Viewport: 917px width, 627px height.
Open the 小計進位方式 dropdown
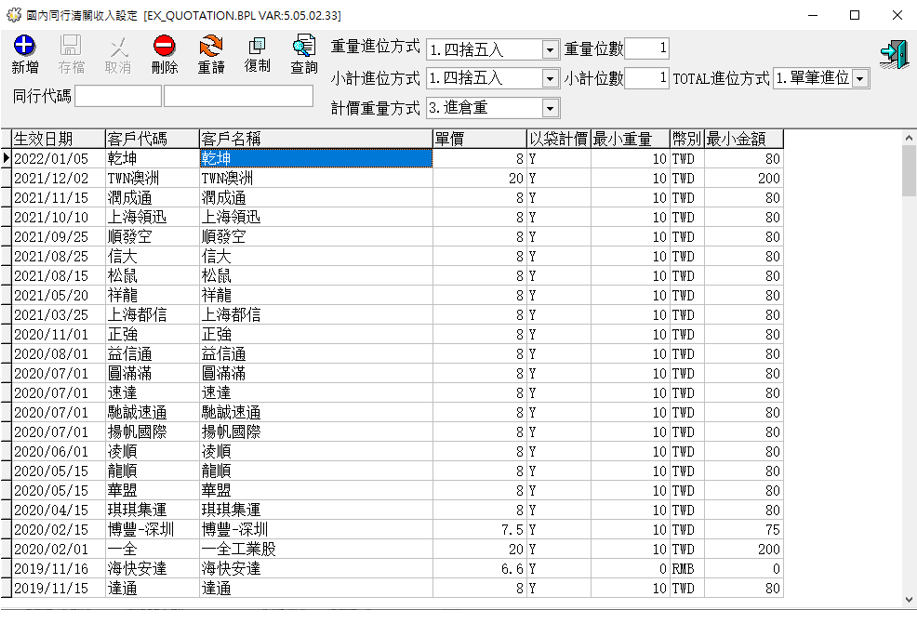coord(550,79)
